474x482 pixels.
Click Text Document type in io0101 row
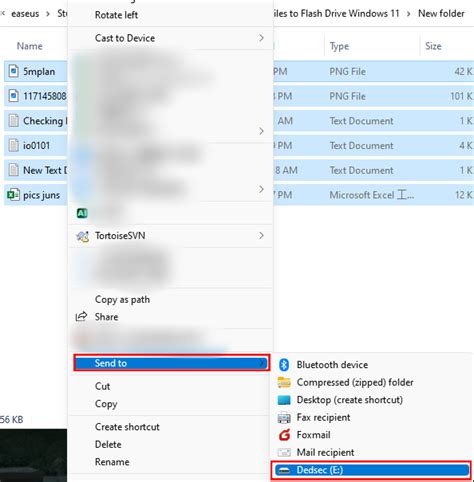(x=361, y=146)
